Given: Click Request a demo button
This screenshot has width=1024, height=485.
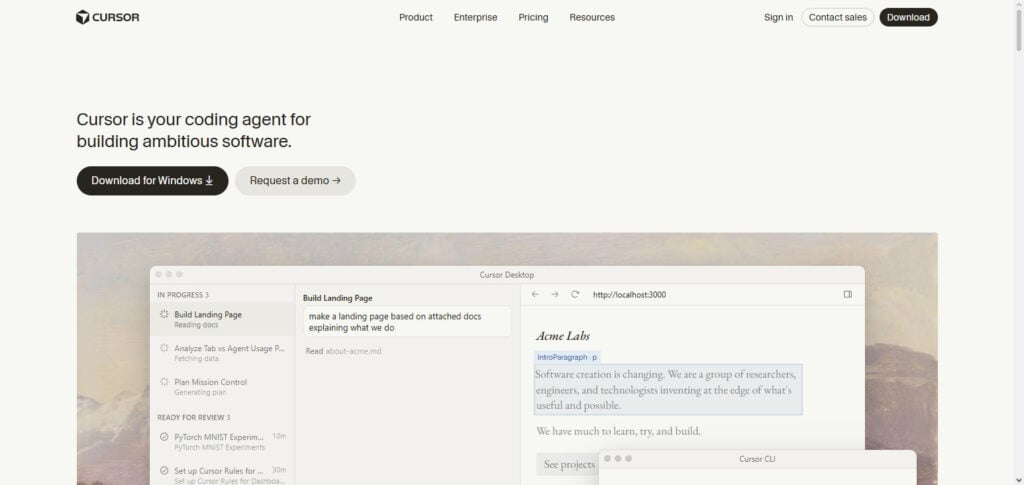Looking at the screenshot, I should click(295, 181).
